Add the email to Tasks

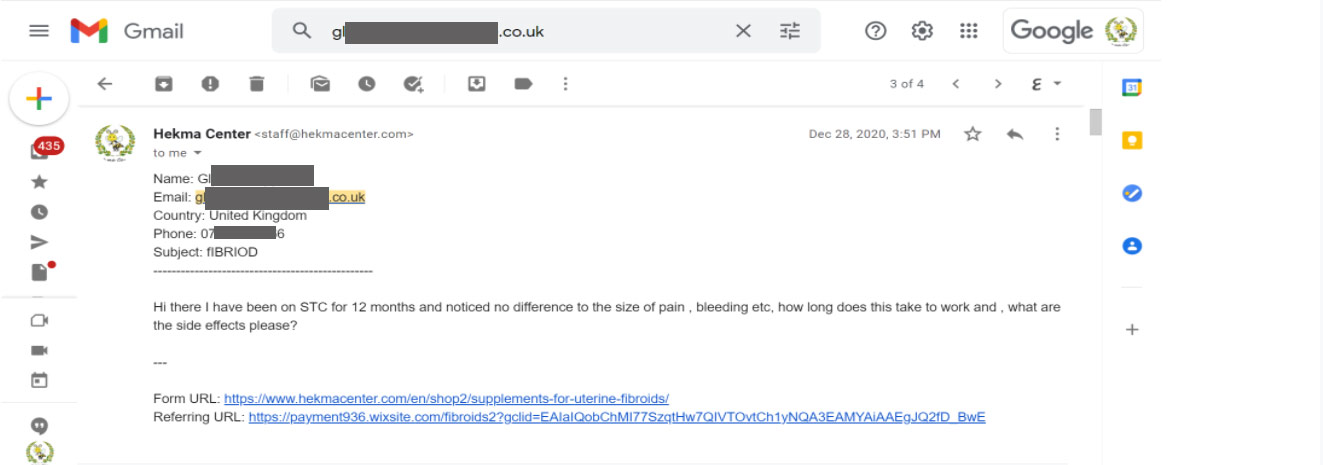click(x=414, y=84)
